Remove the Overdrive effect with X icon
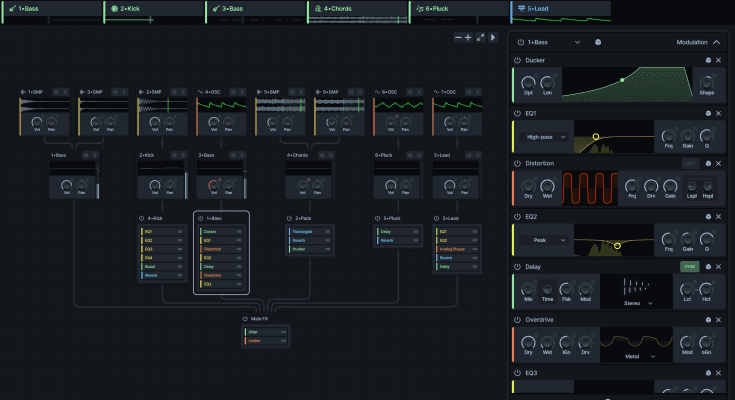The image size is (735, 400). 719,320
